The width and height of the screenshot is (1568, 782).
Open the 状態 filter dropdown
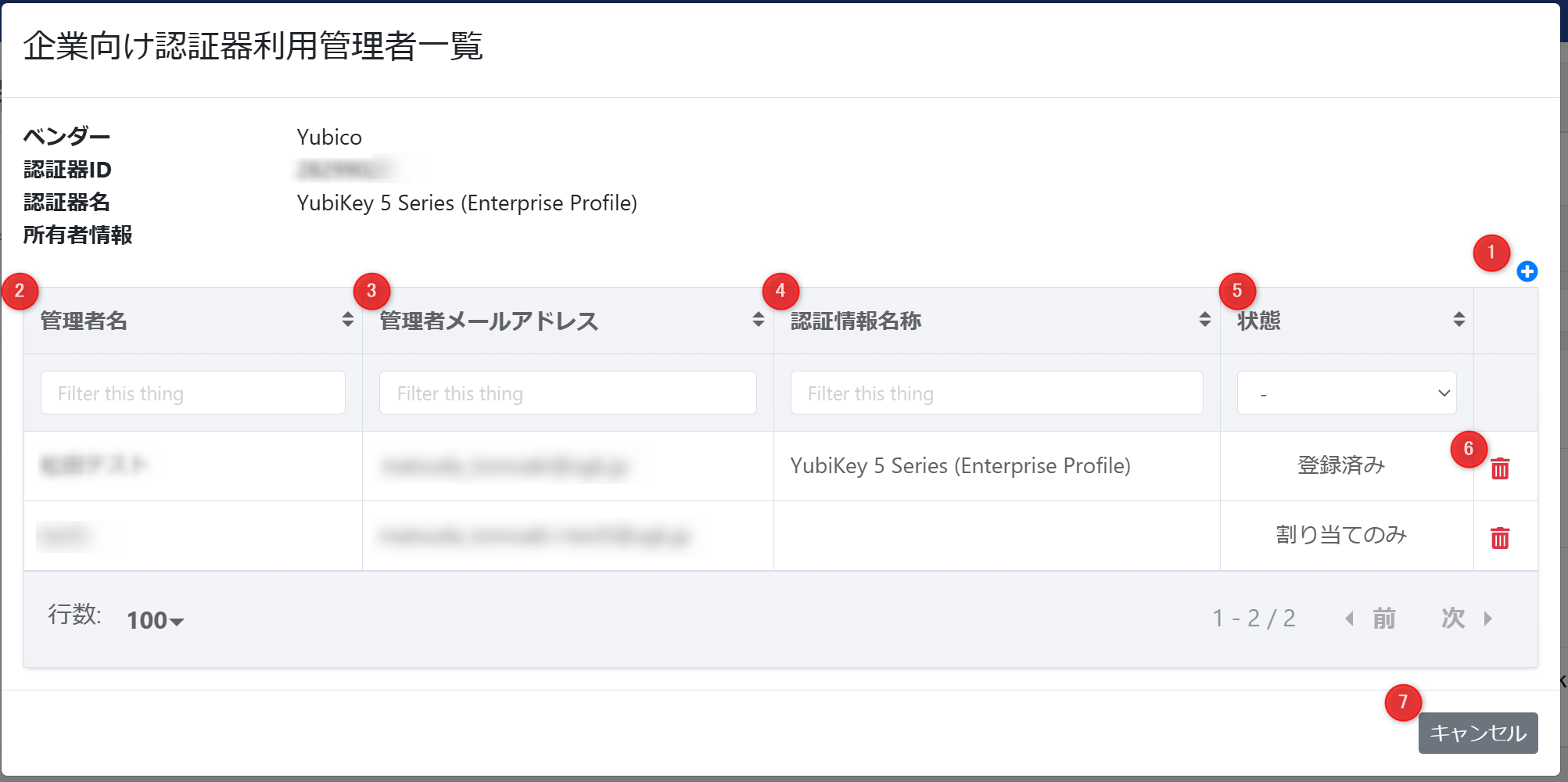click(1347, 393)
